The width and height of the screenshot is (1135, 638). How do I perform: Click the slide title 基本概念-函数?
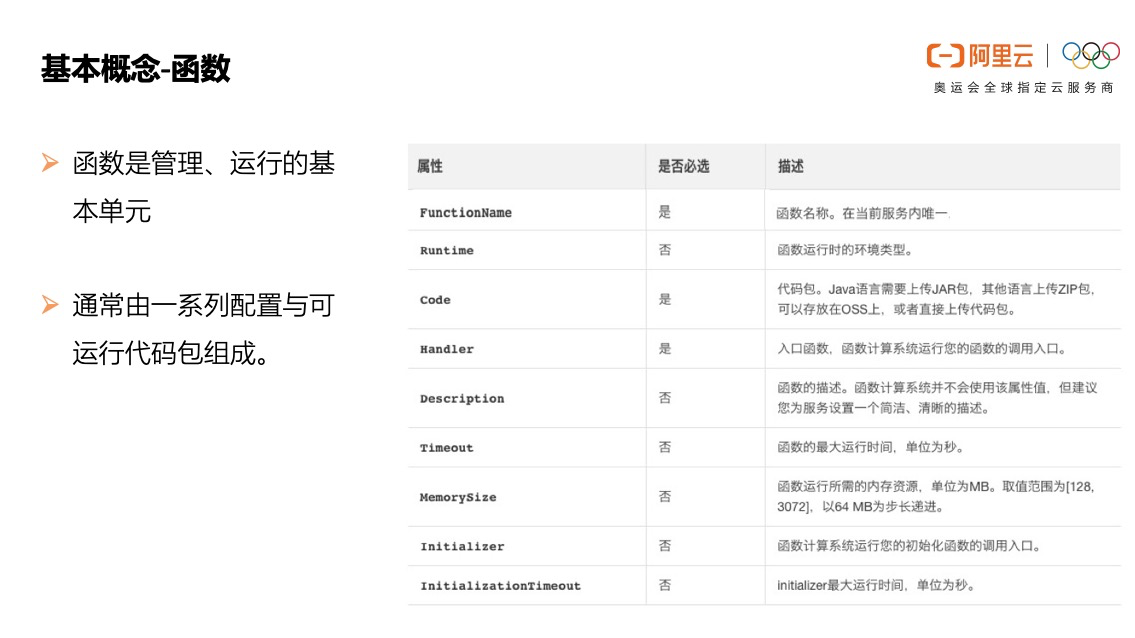(136, 69)
